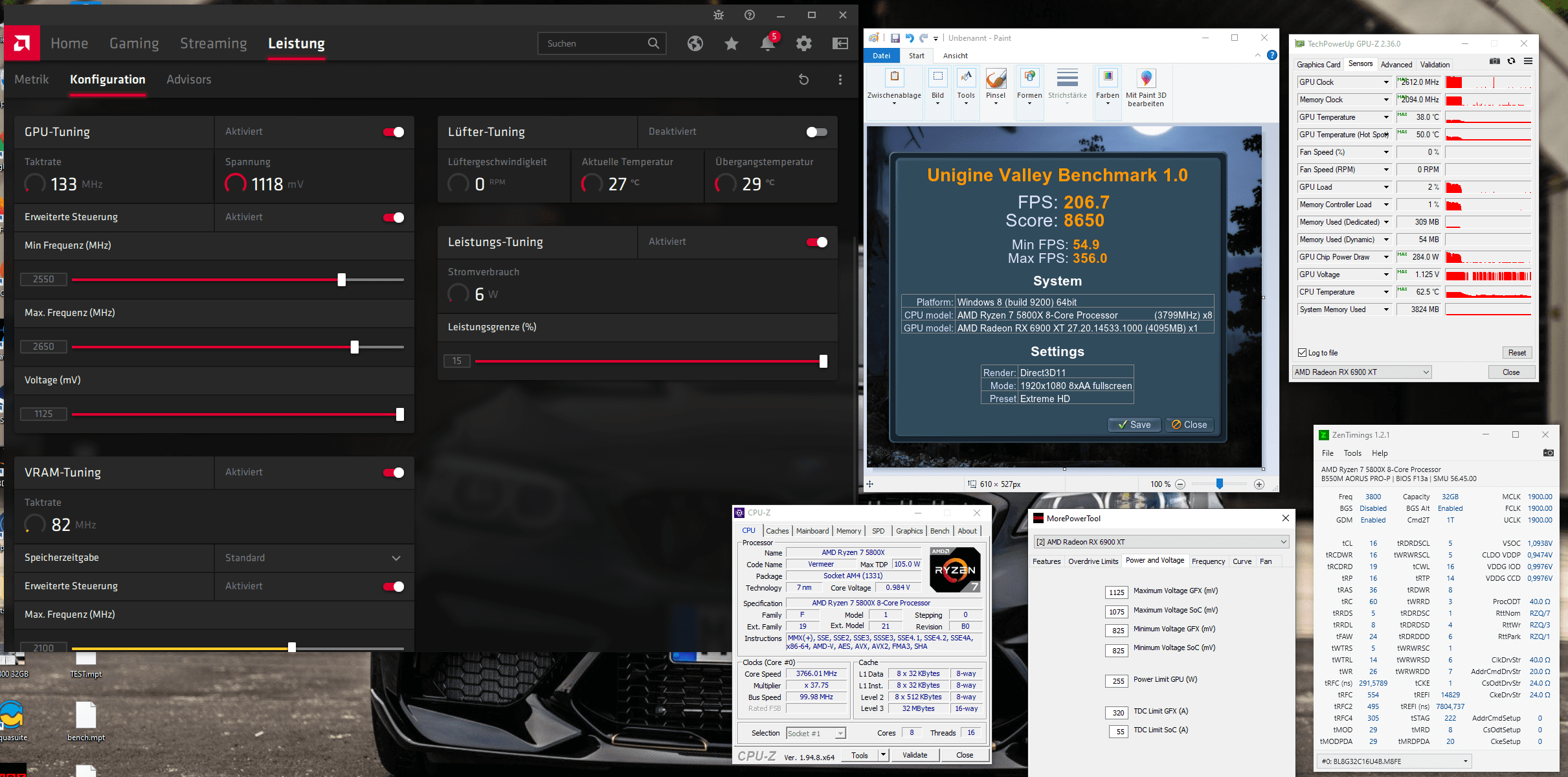Open the Advisors sub-tab
The image size is (1568, 777).
[188, 80]
